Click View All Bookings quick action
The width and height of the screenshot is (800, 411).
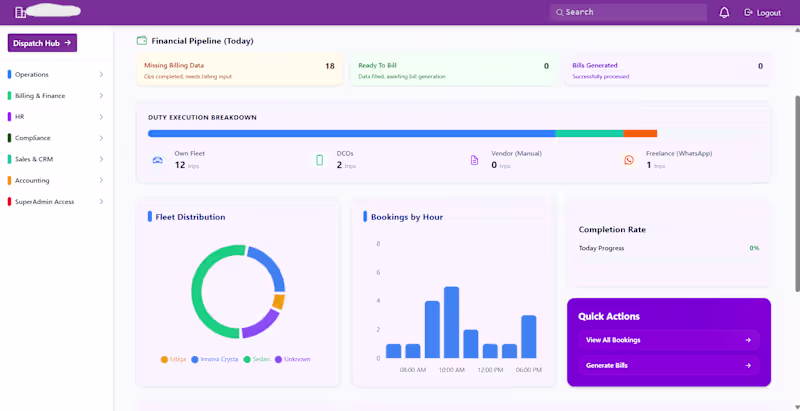[x=668, y=340]
